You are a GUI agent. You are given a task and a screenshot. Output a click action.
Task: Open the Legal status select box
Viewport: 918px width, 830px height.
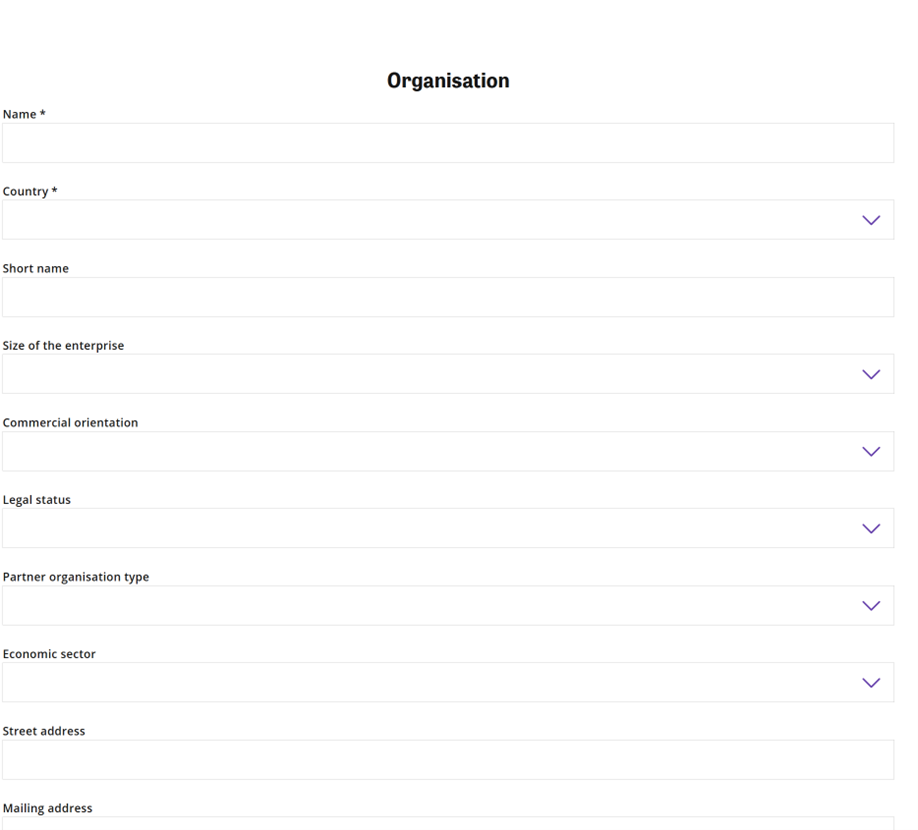click(x=430, y=528)
